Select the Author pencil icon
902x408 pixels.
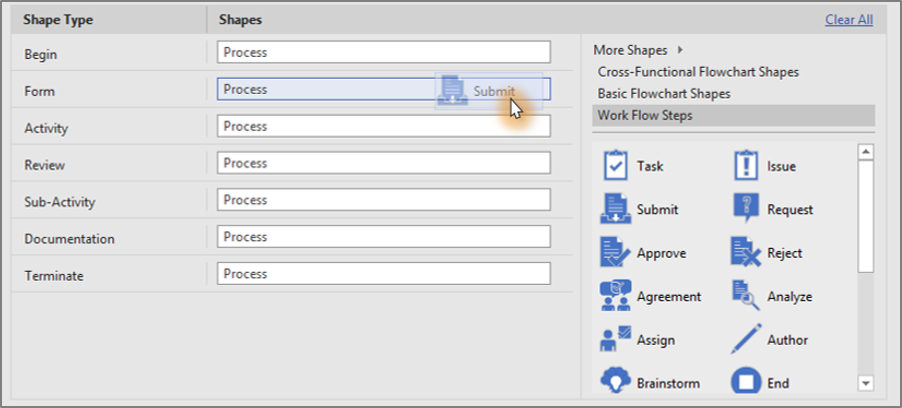click(x=746, y=340)
